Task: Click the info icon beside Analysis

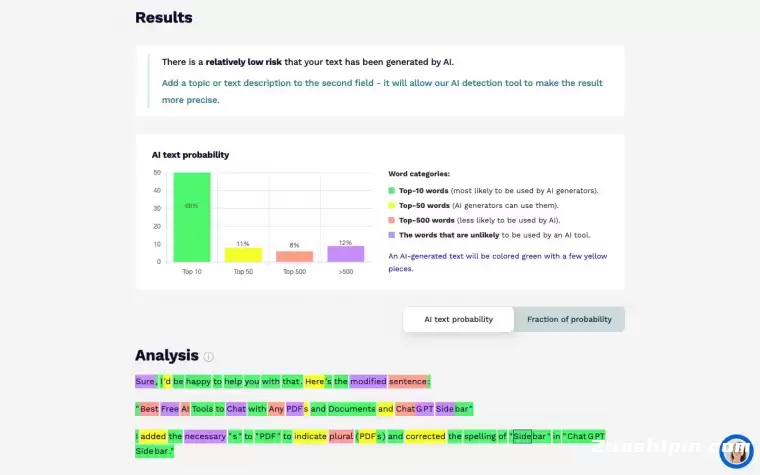Action: (209, 357)
